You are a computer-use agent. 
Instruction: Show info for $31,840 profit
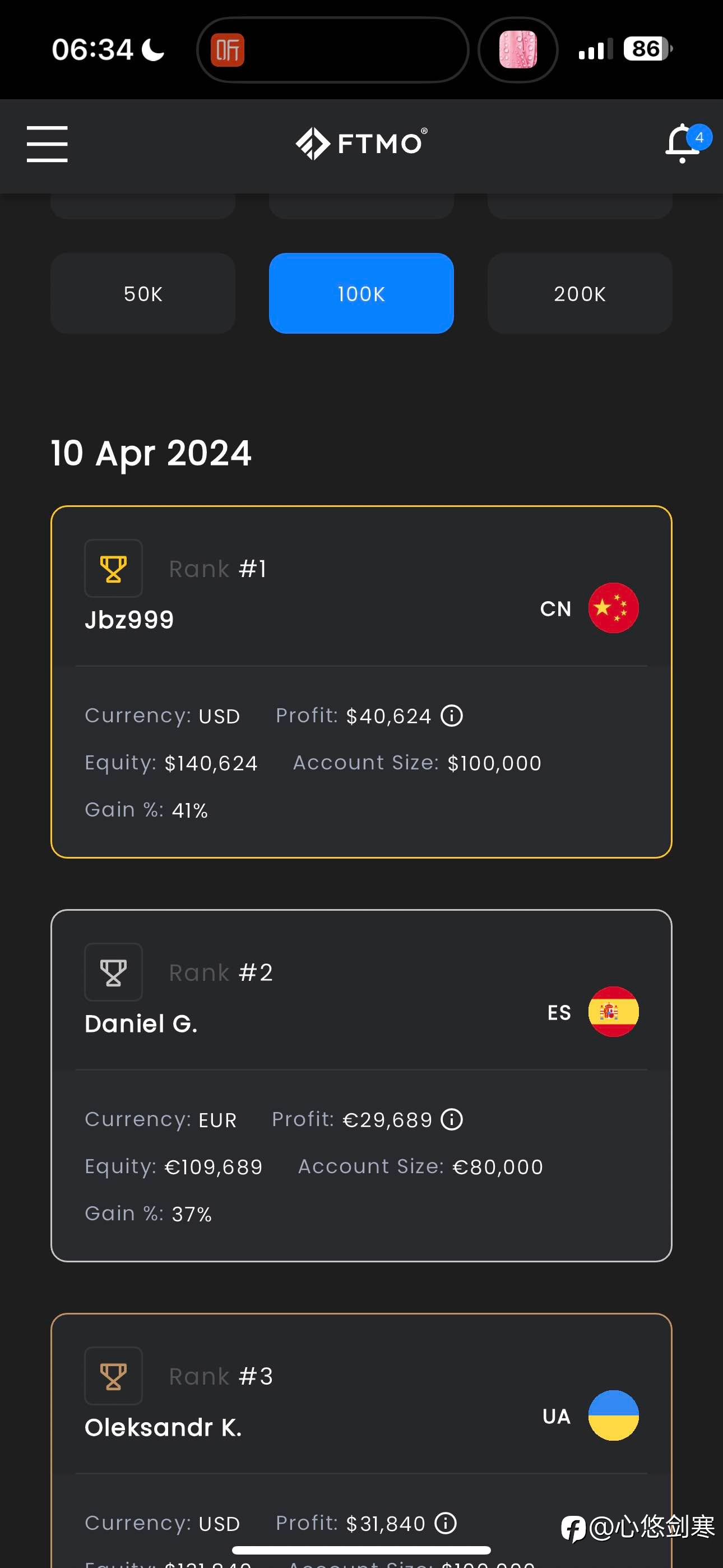click(446, 1523)
